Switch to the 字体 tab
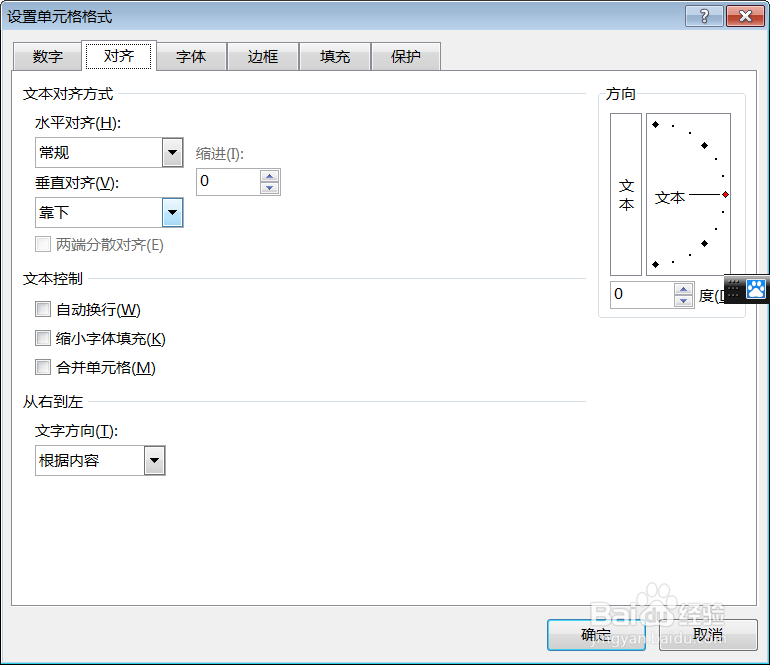Viewport: 770px width, 665px height. [191, 56]
